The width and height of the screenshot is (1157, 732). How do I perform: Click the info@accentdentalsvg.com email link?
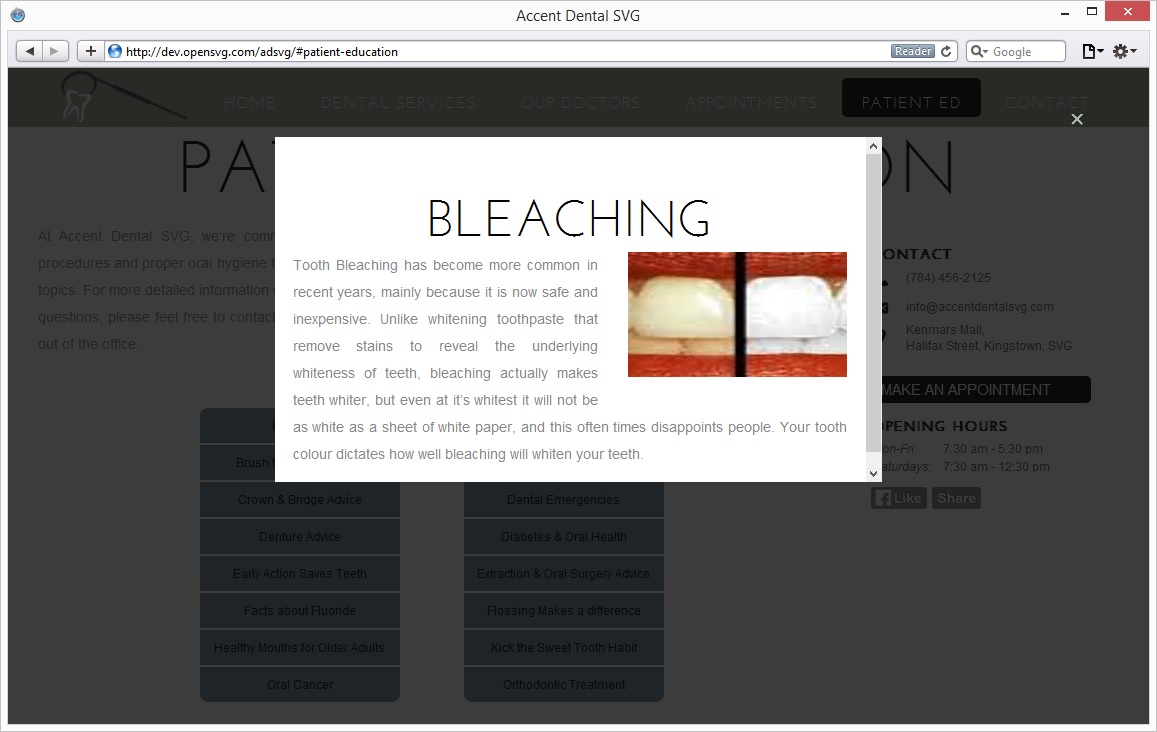pos(979,306)
